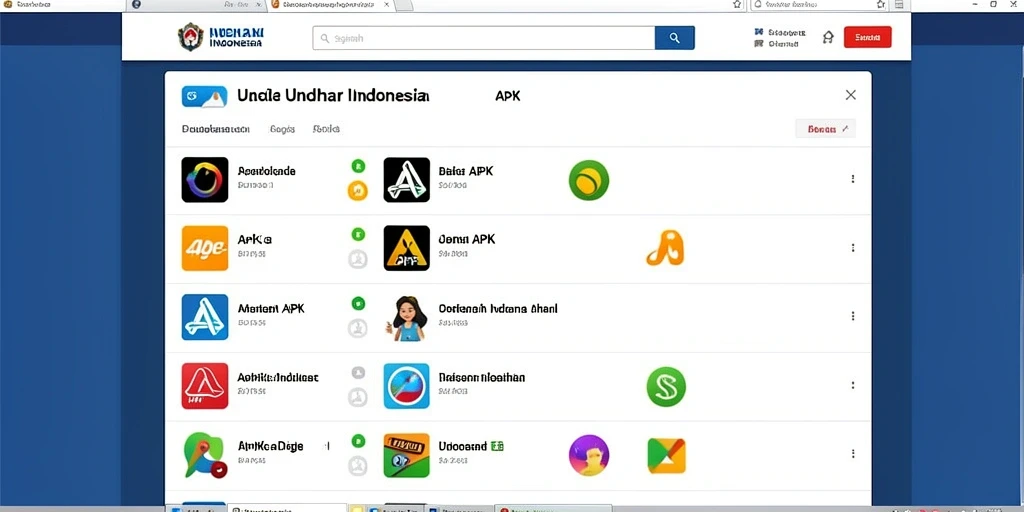Open the rainbow ring app icon
Screen dimensions: 1024x512
coord(205,180)
